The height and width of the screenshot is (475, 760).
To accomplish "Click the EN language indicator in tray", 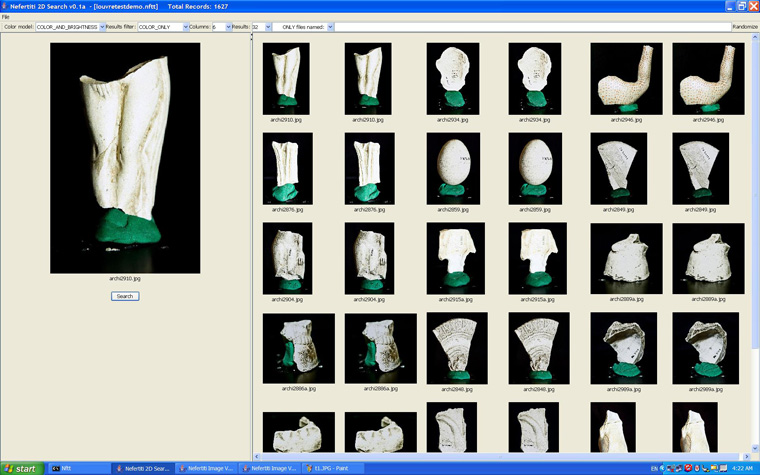I will (x=654, y=469).
